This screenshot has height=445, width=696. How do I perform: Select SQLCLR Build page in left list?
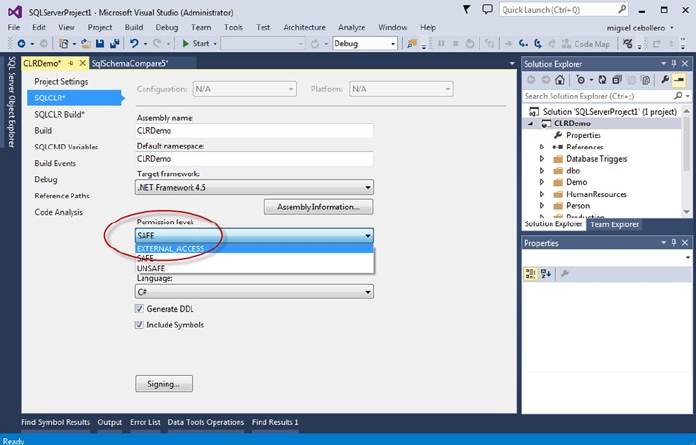pos(59,114)
